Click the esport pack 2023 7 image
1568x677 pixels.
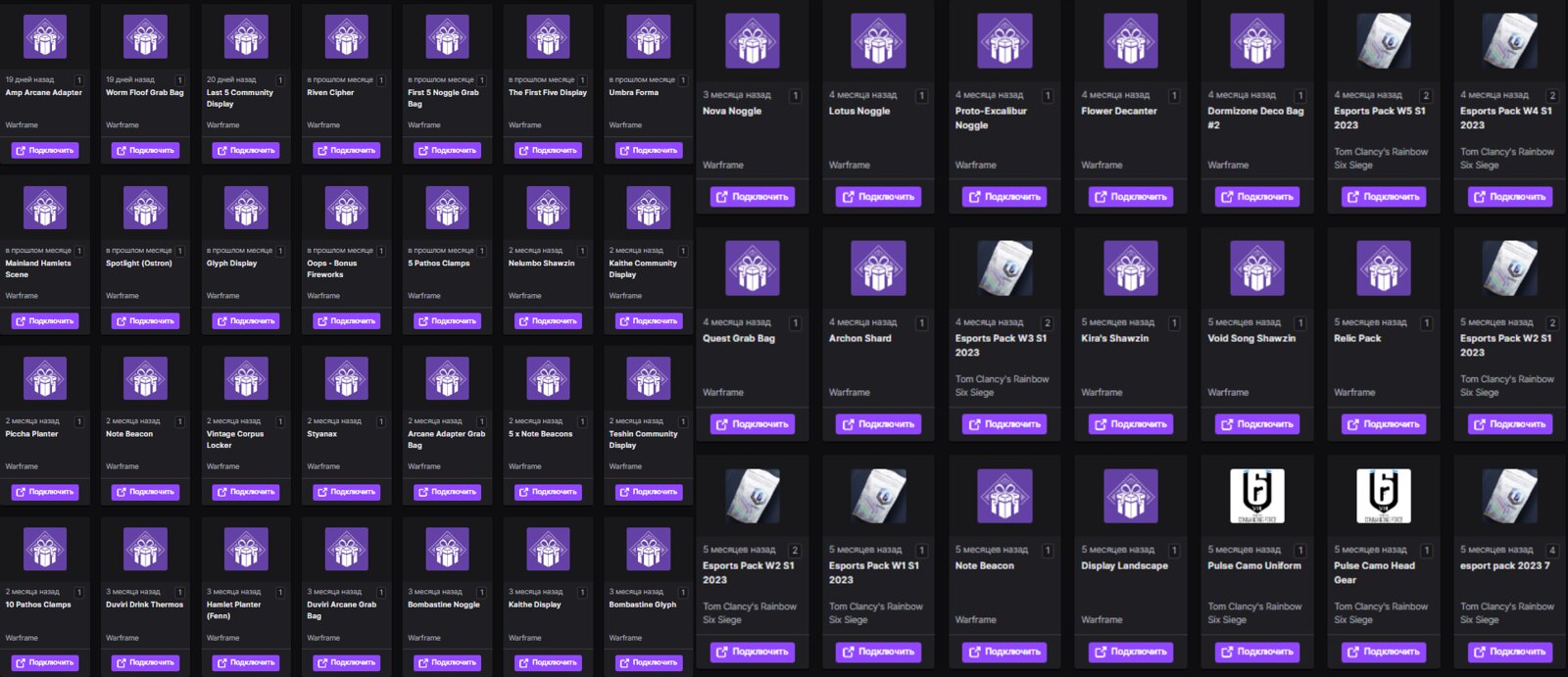tap(1510, 496)
